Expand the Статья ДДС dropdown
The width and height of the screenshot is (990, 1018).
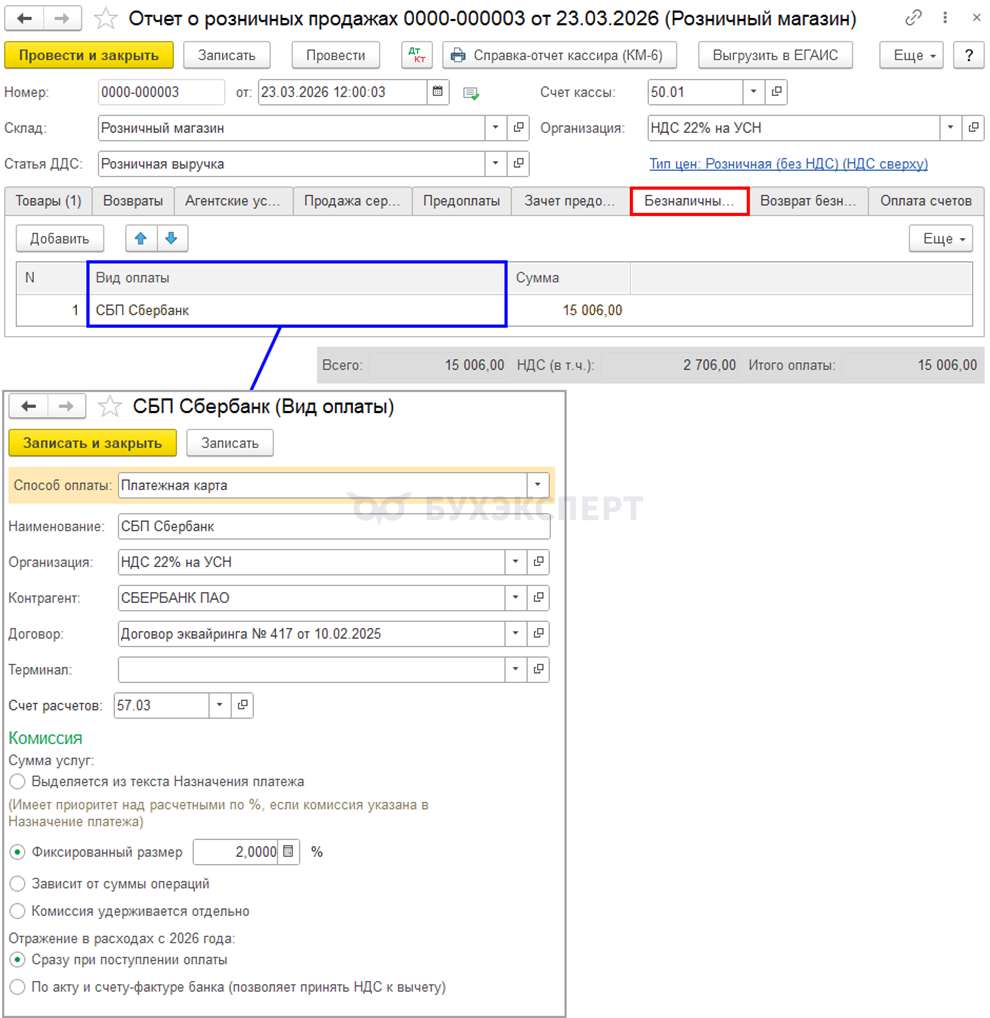495,164
